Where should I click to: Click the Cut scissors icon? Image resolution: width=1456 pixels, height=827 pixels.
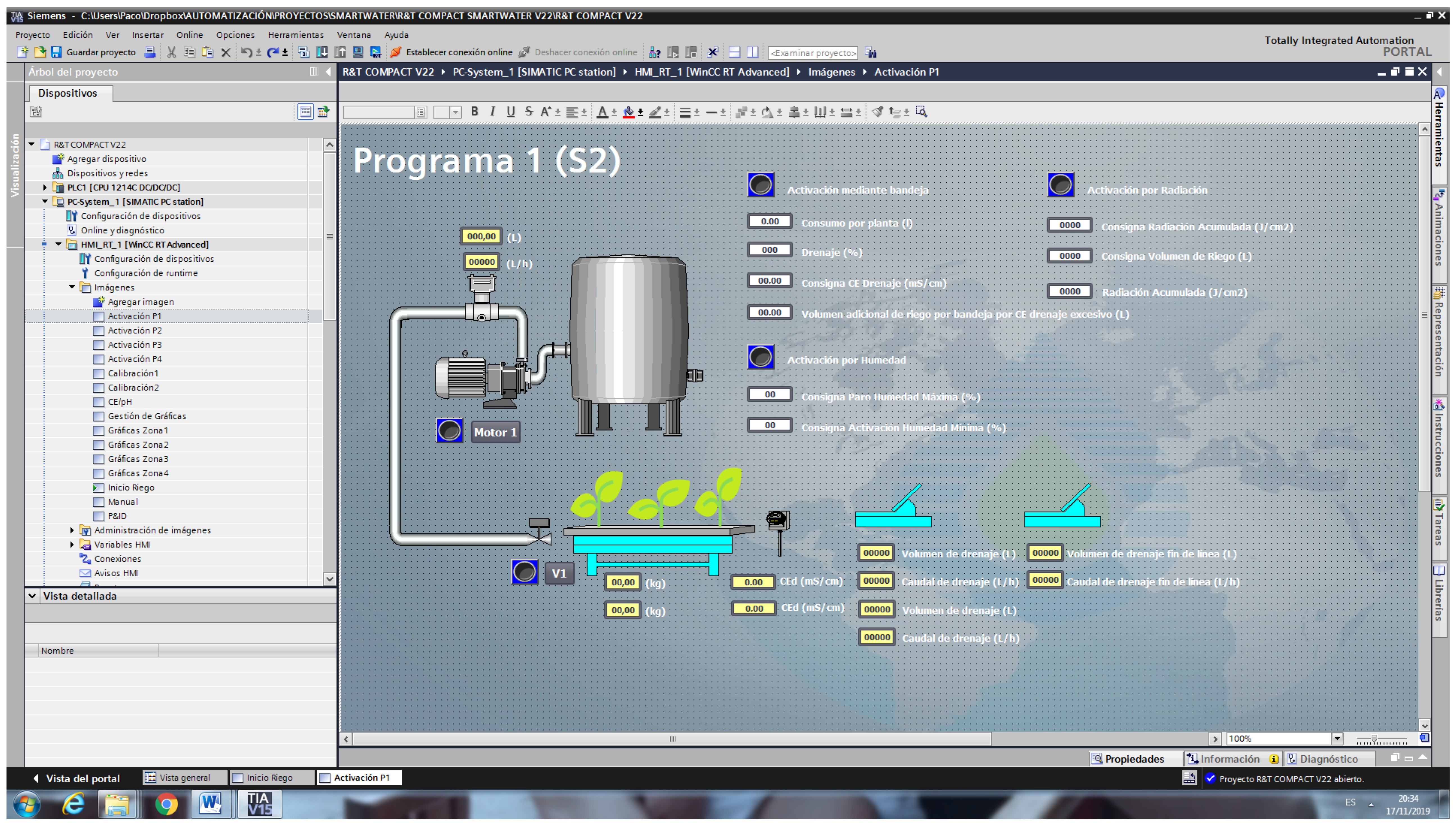(x=171, y=52)
